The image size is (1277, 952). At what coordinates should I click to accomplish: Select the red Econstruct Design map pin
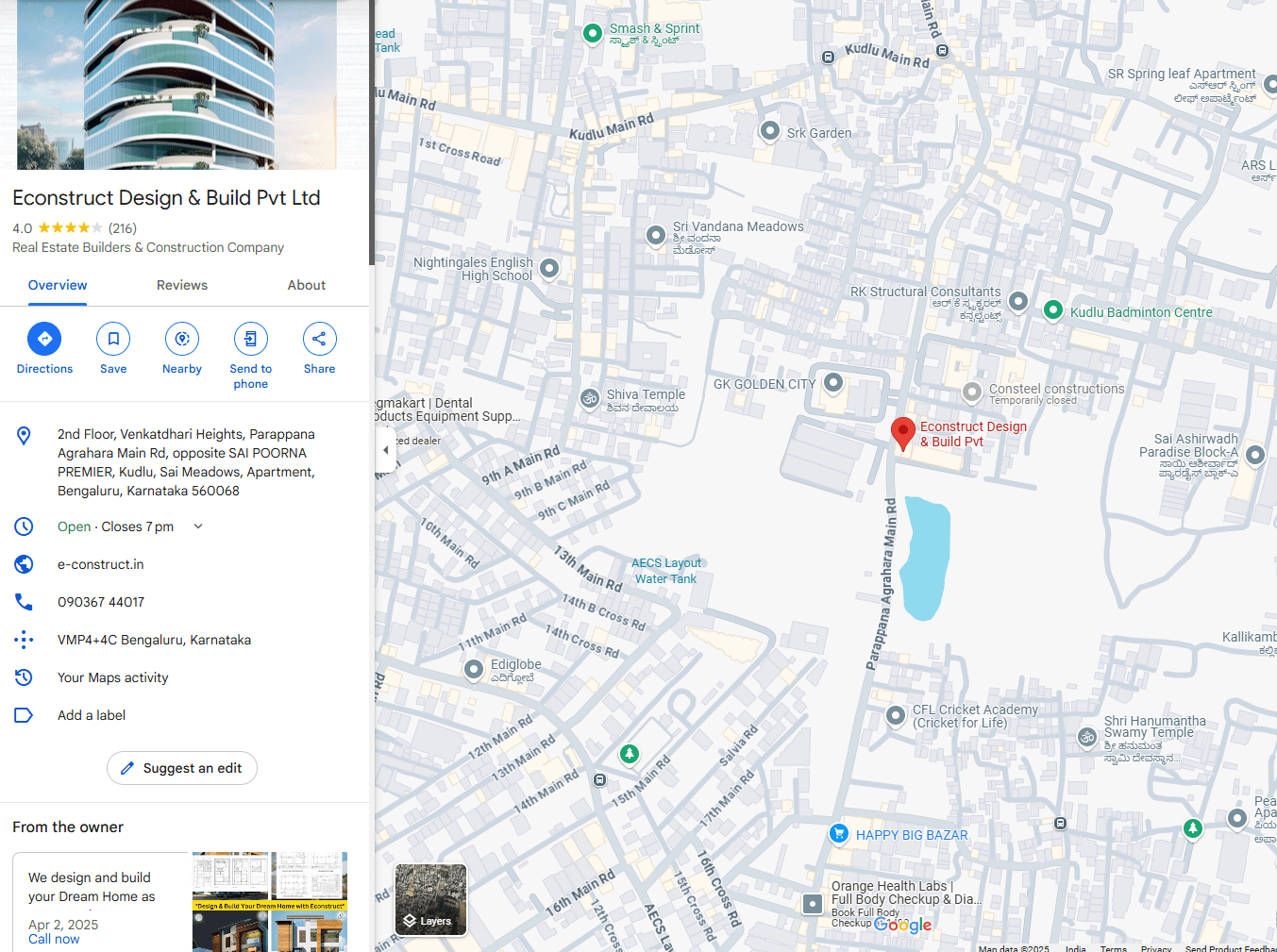903,433
